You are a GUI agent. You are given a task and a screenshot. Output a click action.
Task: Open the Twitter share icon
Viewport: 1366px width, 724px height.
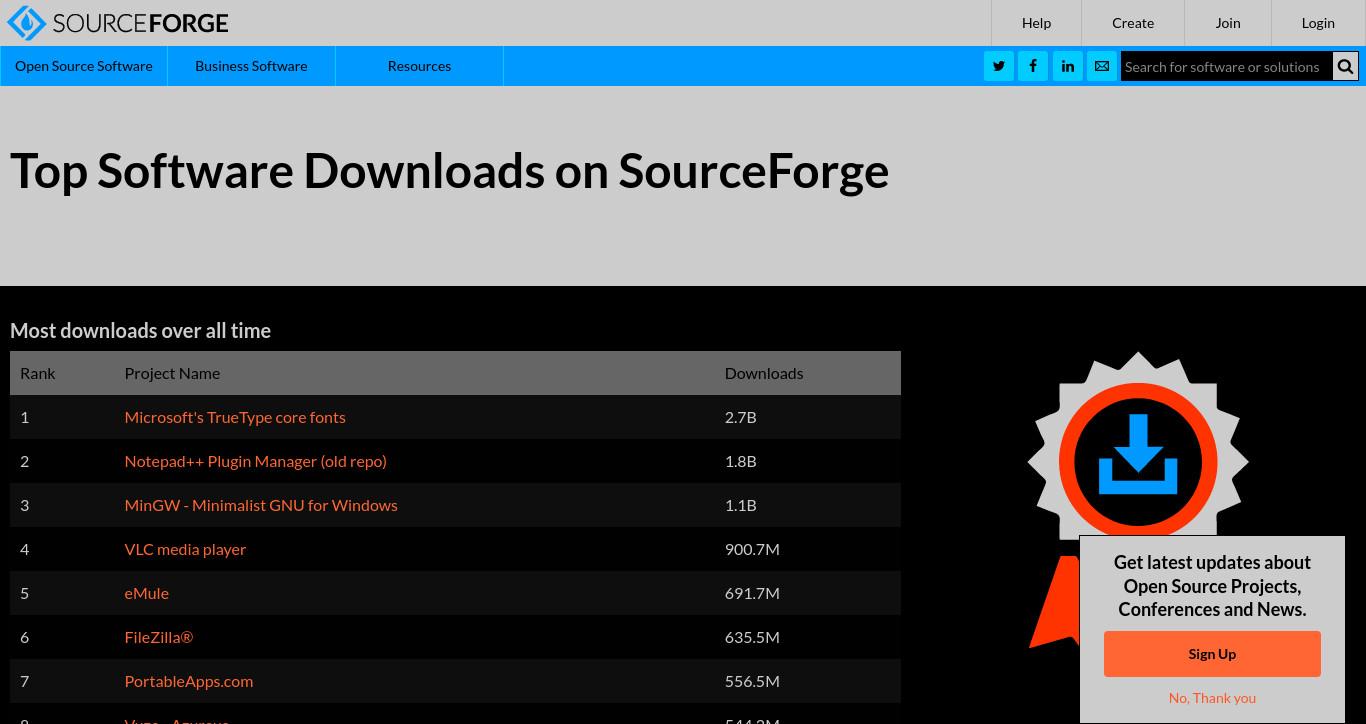pos(999,66)
